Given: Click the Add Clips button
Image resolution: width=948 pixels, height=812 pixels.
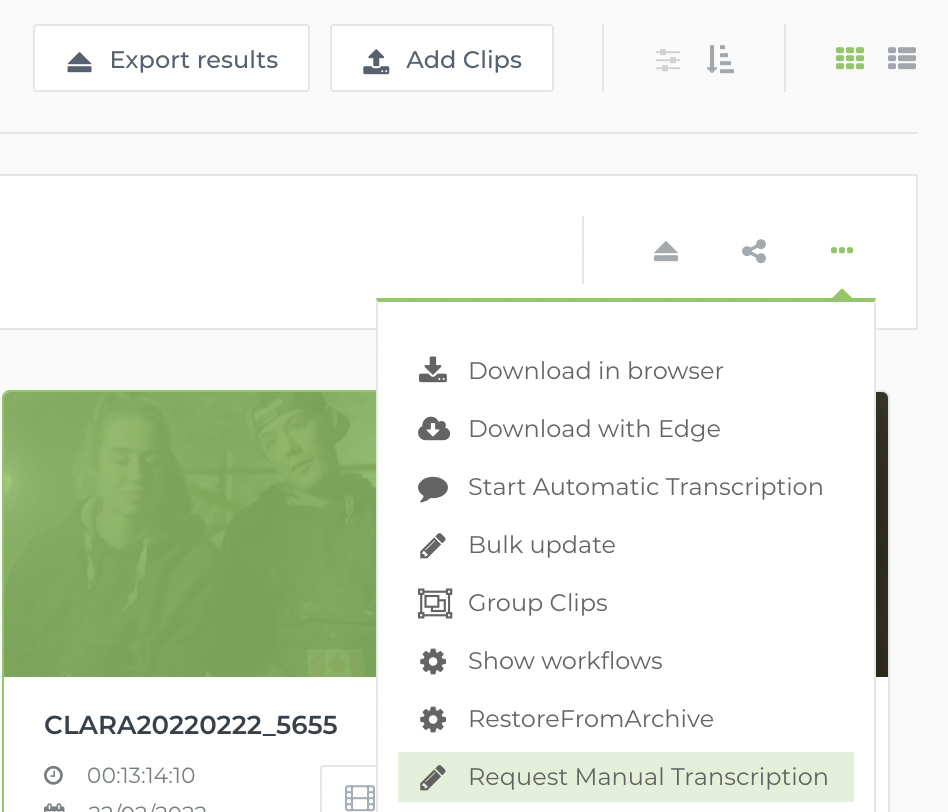Looking at the screenshot, I should (x=442, y=59).
